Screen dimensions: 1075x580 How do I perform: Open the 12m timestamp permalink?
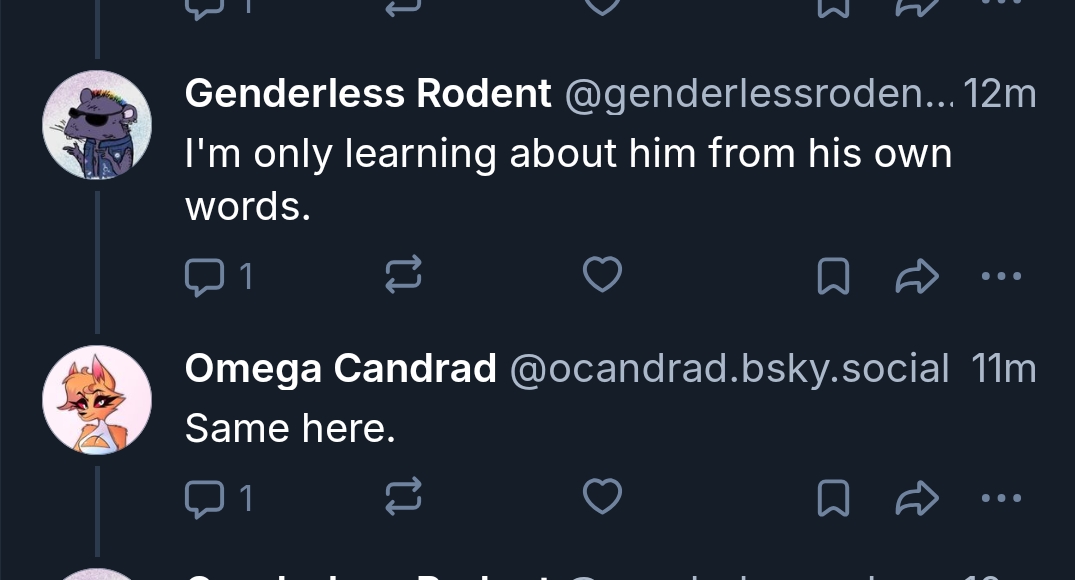click(x=1001, y=94)
